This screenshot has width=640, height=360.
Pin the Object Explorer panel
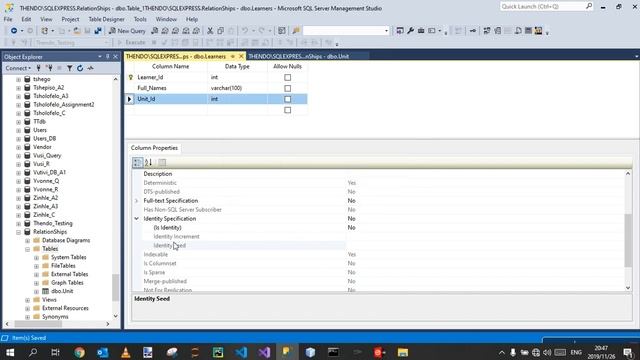pyautogui.click(x=108, y=57)
